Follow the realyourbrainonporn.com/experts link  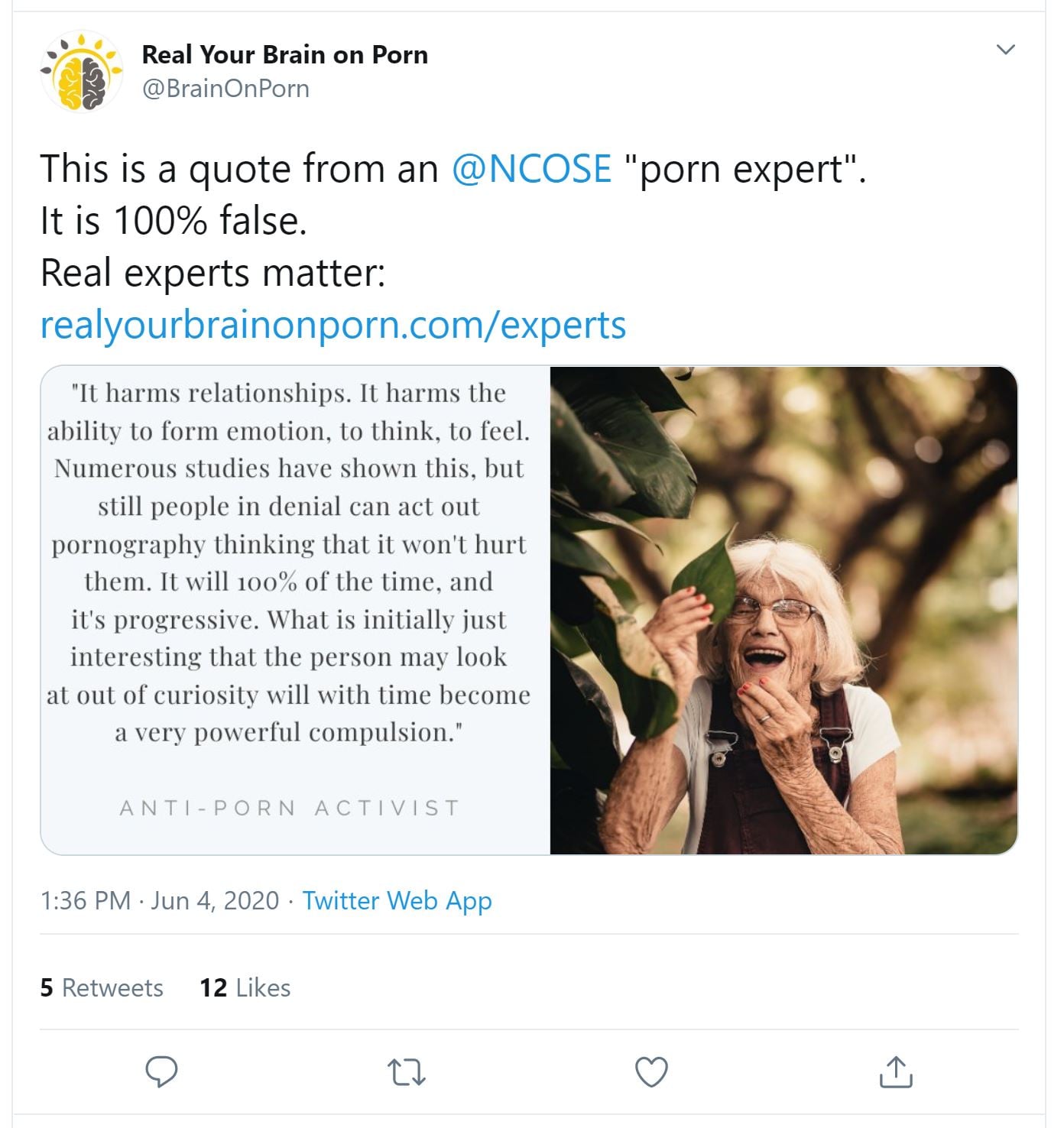[x=333, y=325]
